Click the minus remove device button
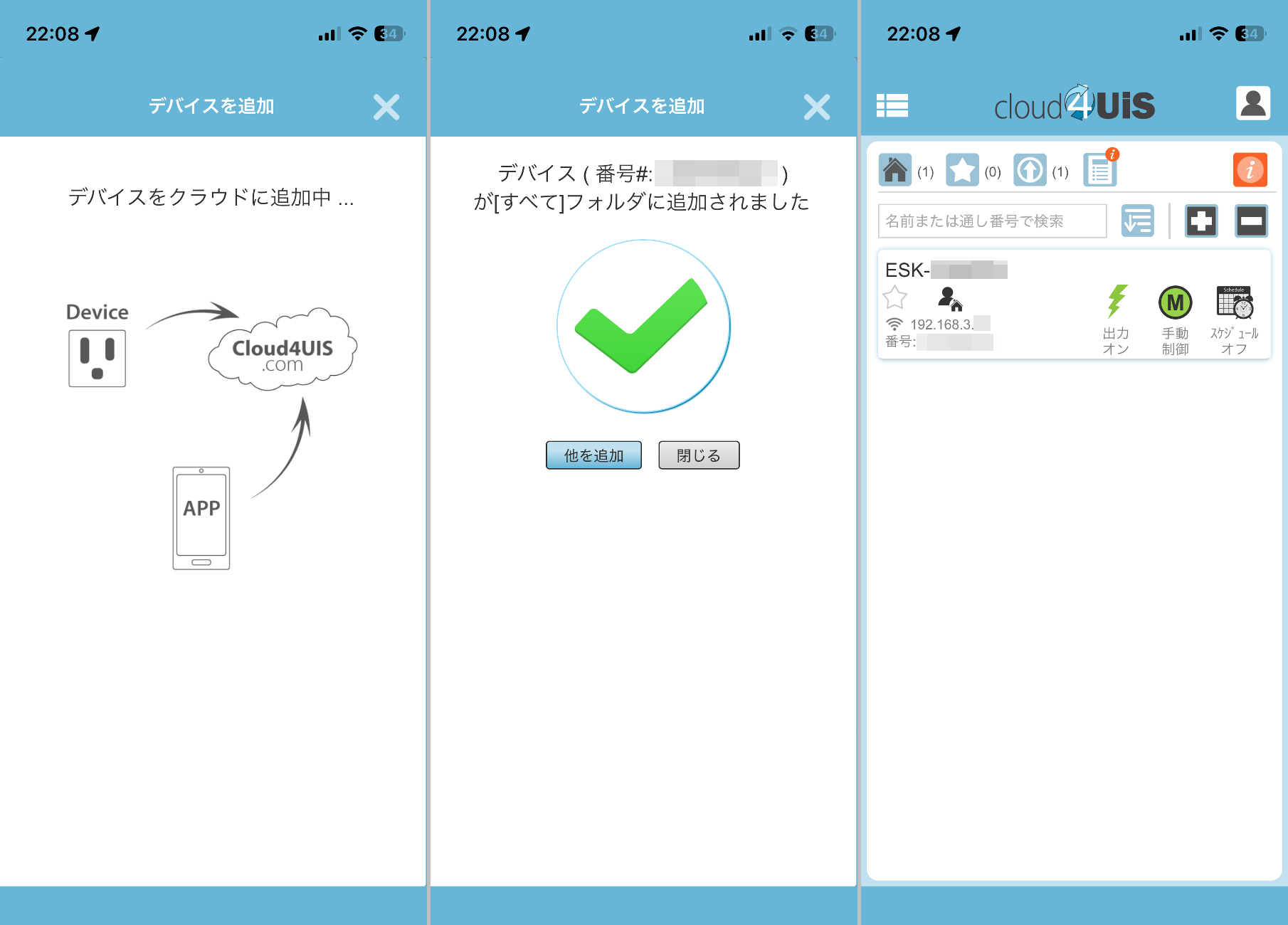The image size is (1288, 925). [x=1251, y=221]
